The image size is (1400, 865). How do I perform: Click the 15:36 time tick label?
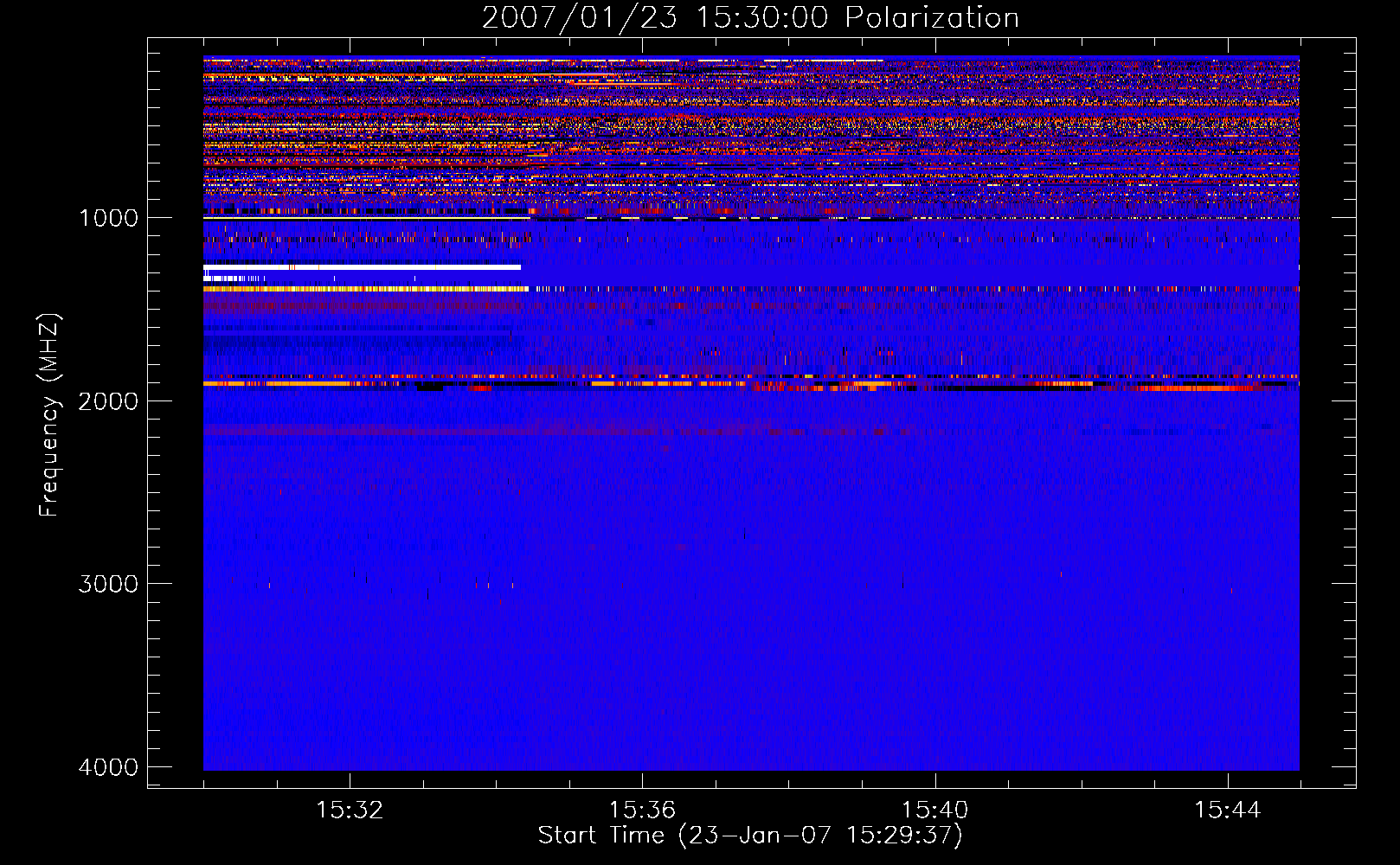coord(642,811)
